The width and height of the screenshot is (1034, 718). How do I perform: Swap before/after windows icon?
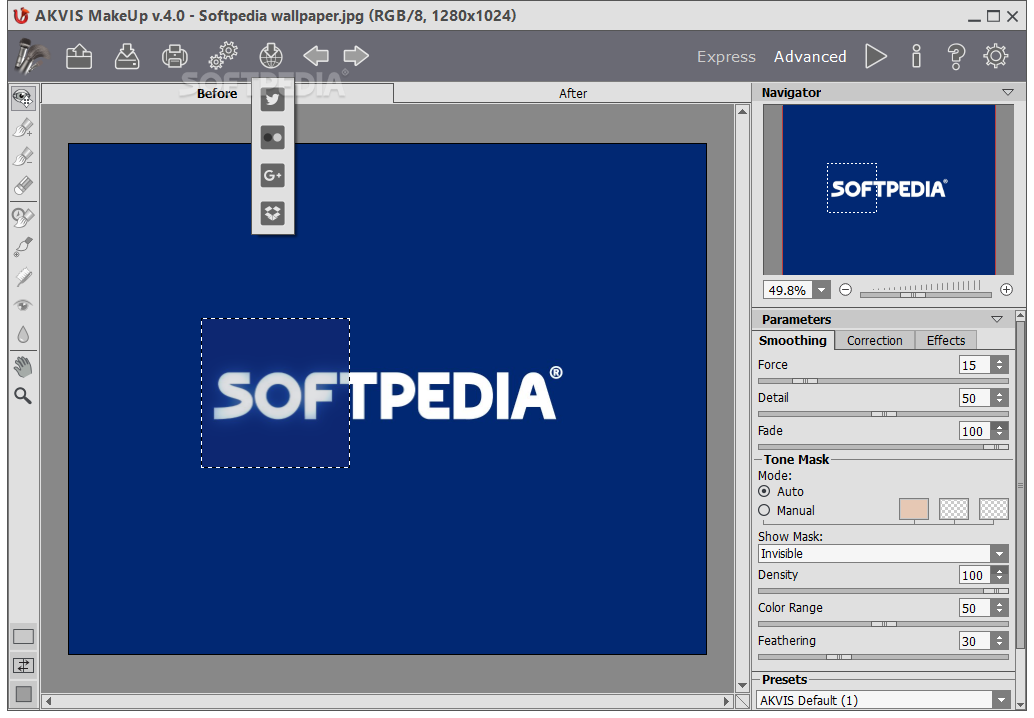click(x=23, y=665)
